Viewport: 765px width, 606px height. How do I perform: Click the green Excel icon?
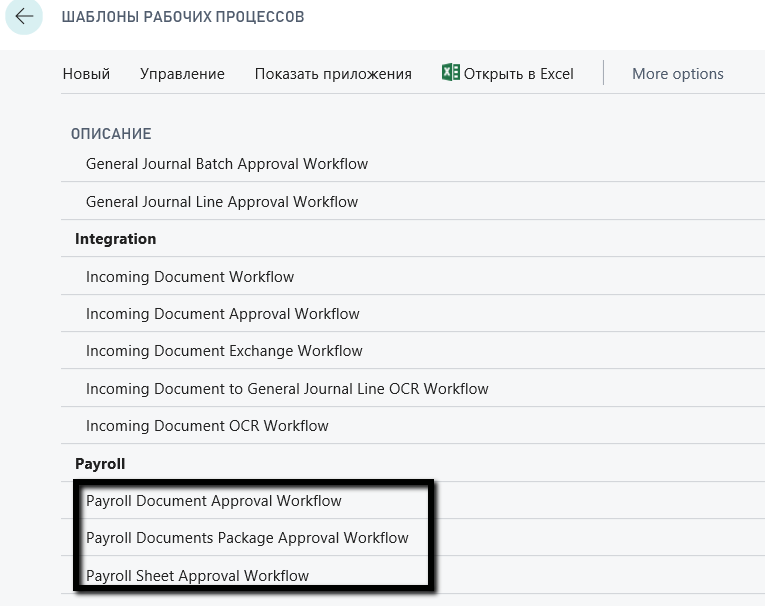point(451,73)
